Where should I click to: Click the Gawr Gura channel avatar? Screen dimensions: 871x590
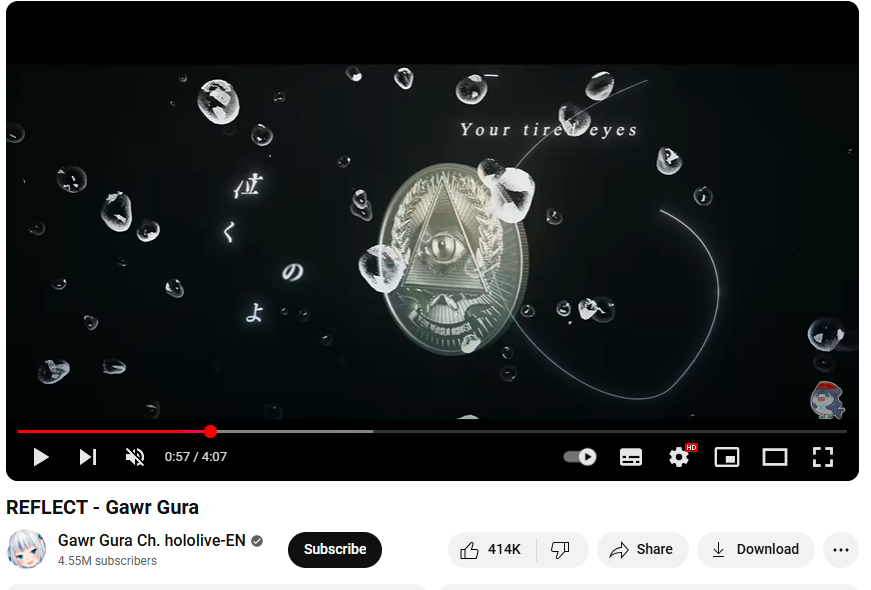pyautogui.click(x=26, y=549)
